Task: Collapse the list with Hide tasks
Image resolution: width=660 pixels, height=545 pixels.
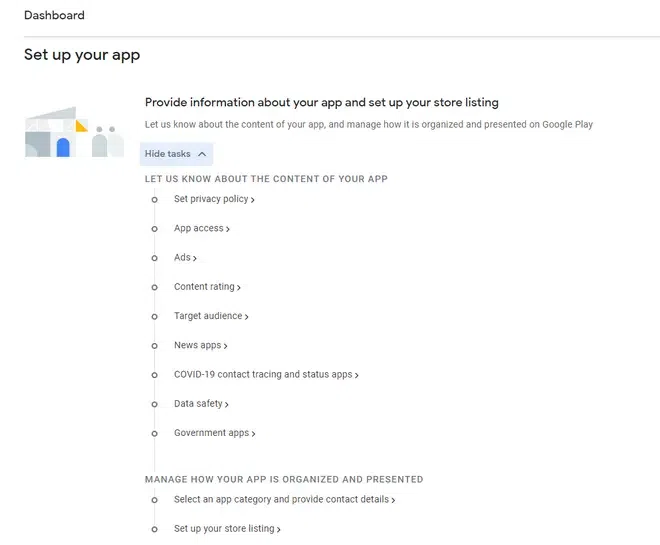Action: pyautogui.click(x=176, y=154)
